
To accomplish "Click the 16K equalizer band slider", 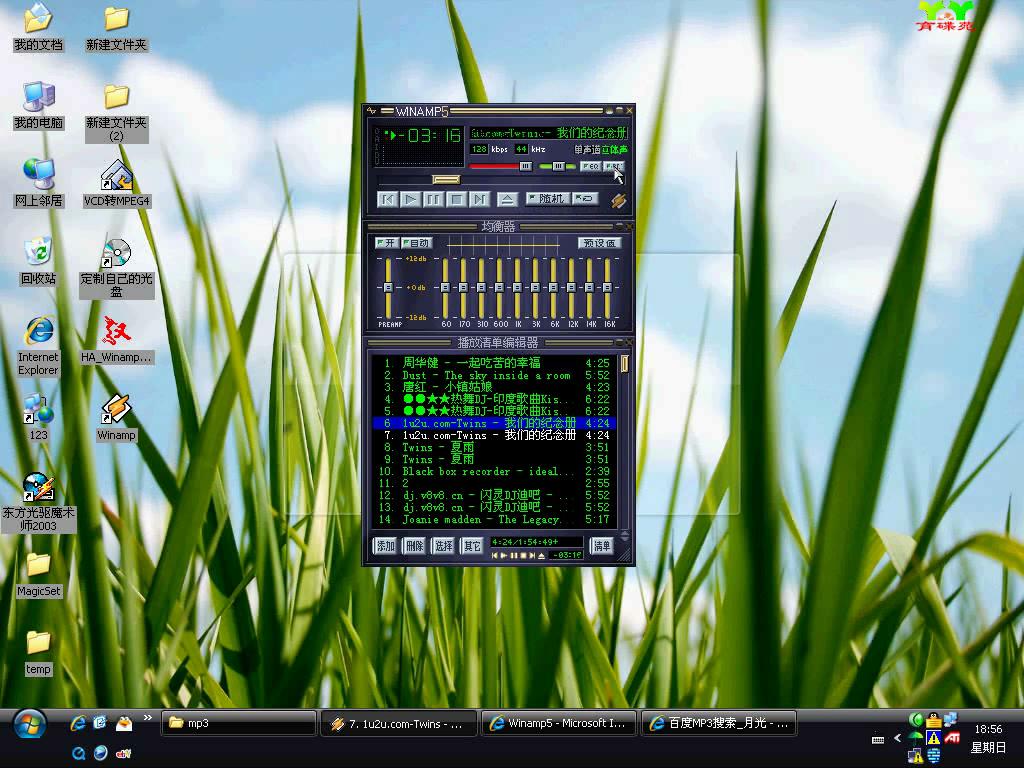I will click(607, 287).
